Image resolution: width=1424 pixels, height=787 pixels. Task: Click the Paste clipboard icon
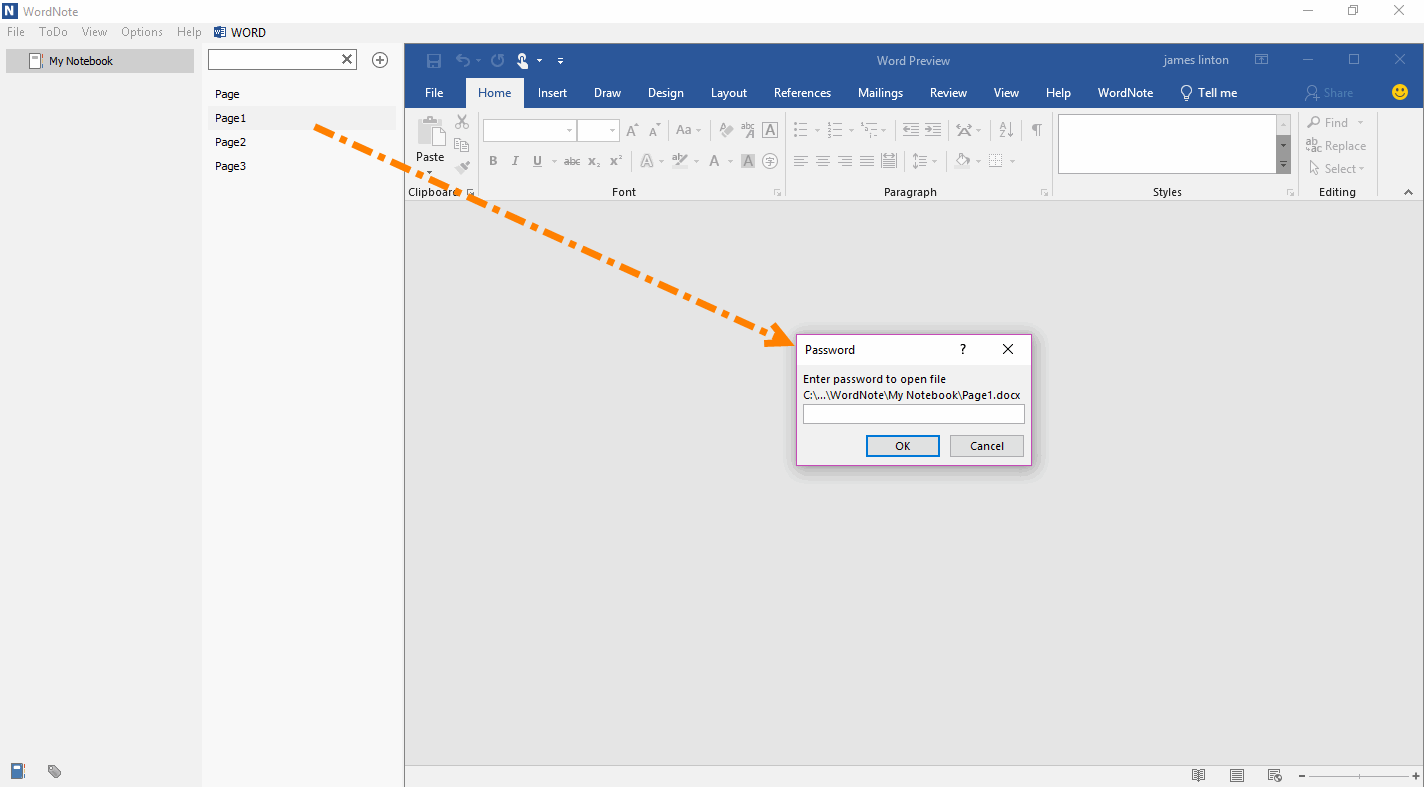click(431, 131)
